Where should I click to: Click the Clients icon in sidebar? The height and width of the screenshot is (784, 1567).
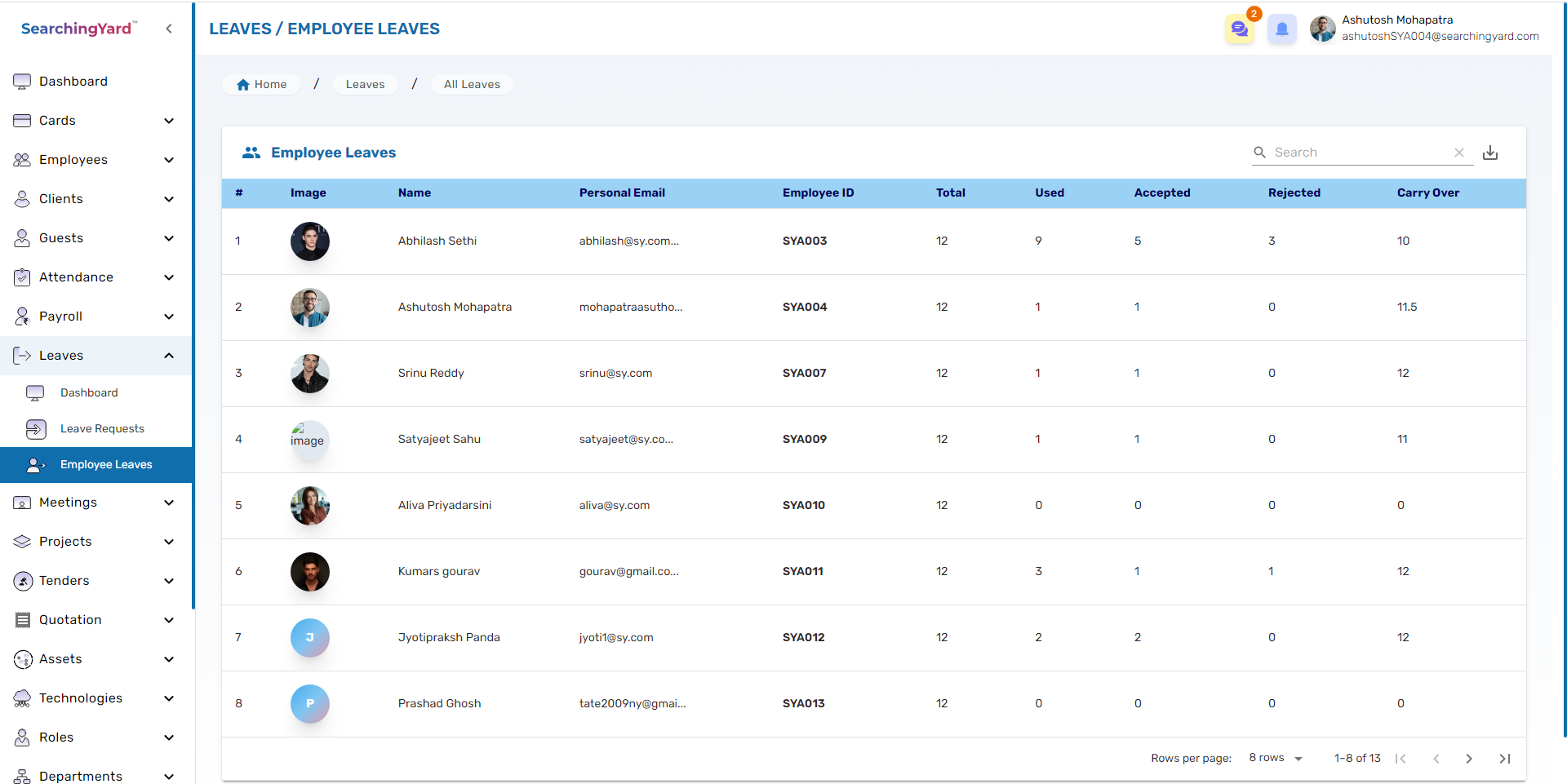22,199
